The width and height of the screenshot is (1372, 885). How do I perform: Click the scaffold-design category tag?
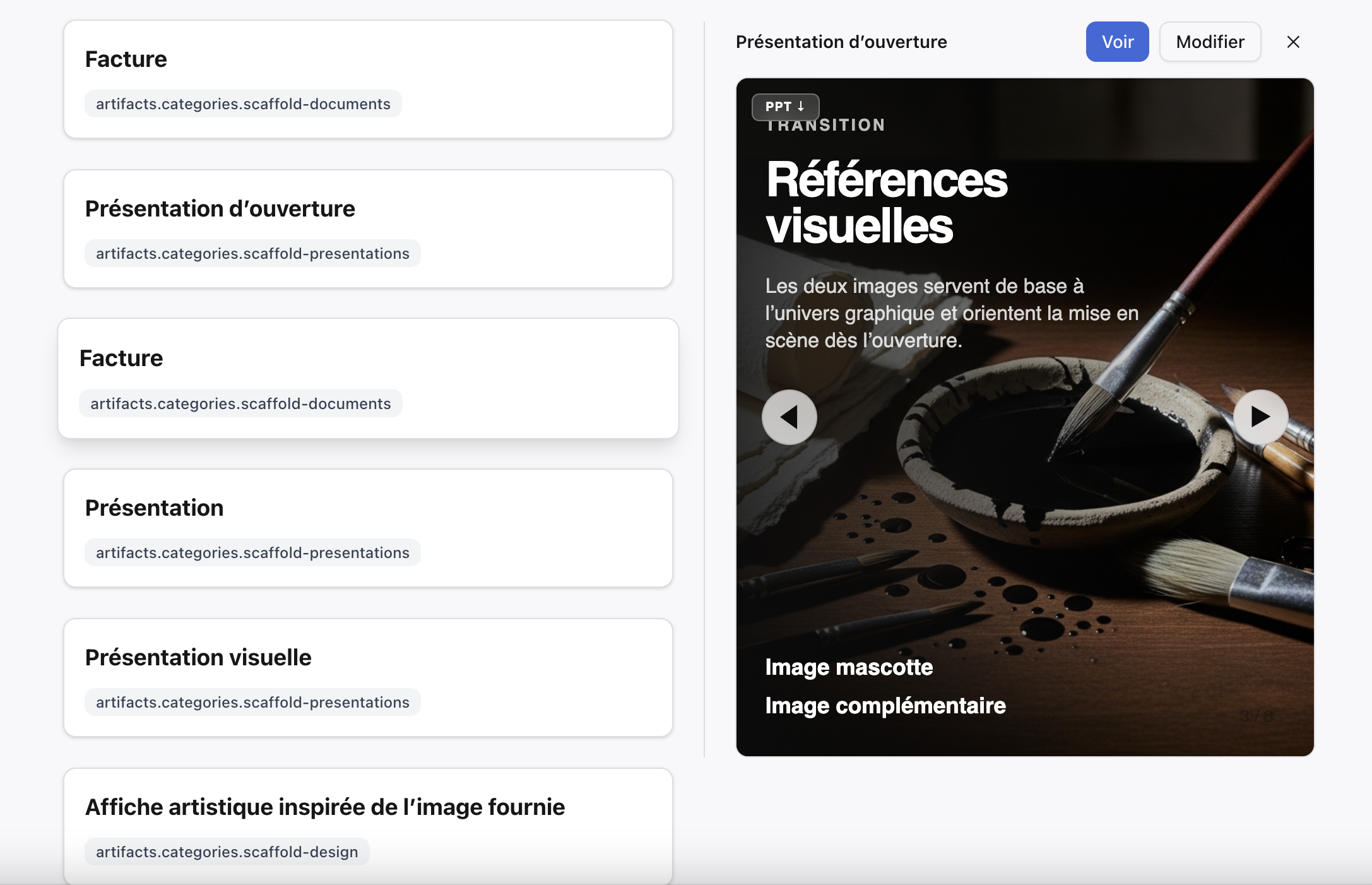point(227,852)
